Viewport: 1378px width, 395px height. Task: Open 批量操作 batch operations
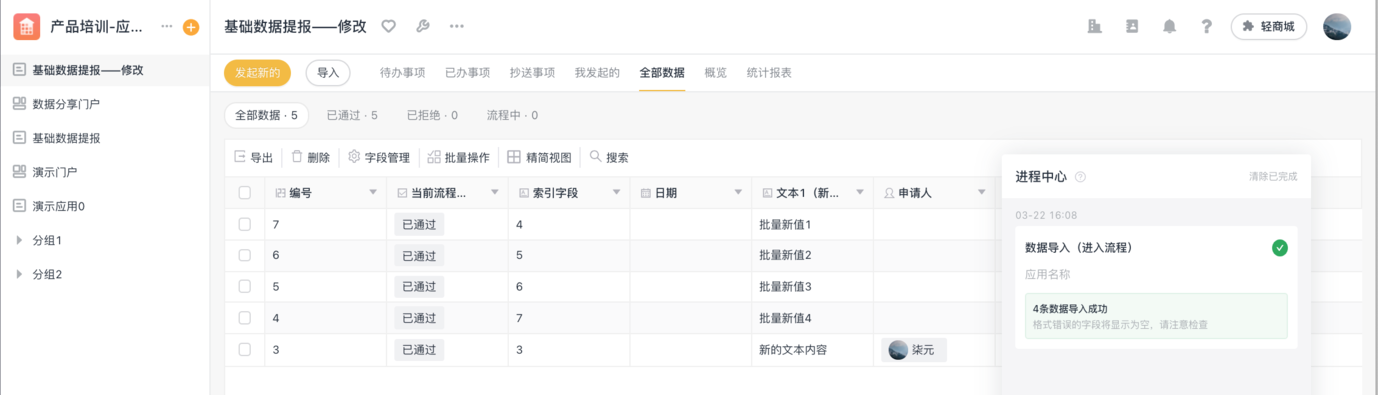(x=458, y=157)
